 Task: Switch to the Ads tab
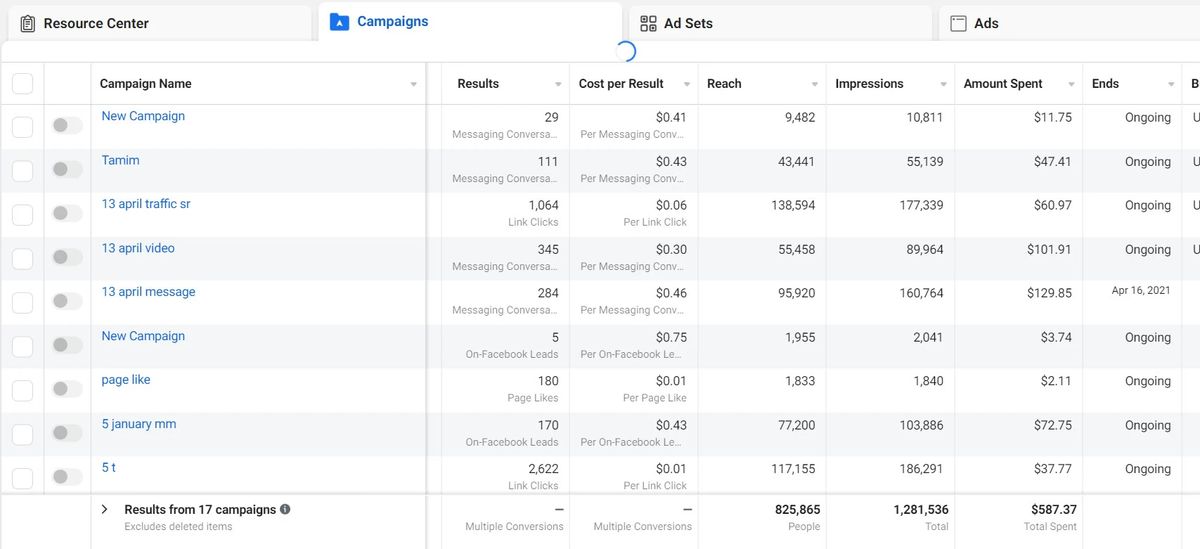[986, 23]
